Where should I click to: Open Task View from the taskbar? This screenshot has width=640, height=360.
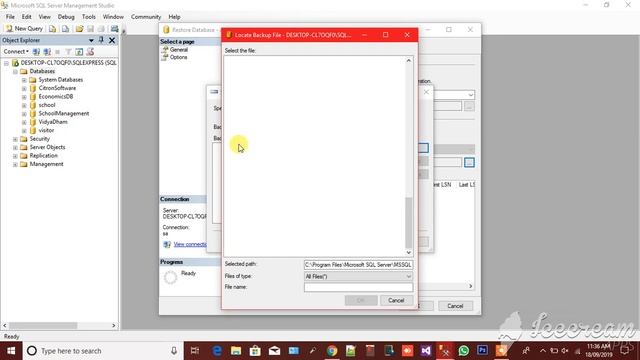[x=195, y=351]
